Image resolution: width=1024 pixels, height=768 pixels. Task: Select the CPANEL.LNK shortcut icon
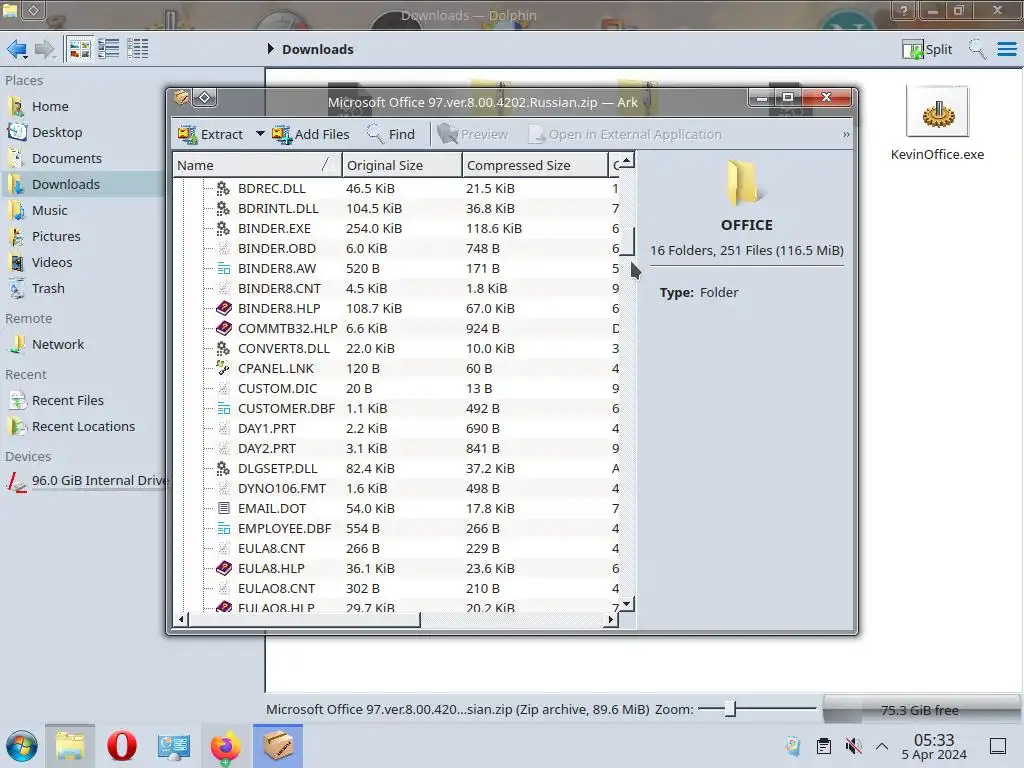tap(223, 368)
